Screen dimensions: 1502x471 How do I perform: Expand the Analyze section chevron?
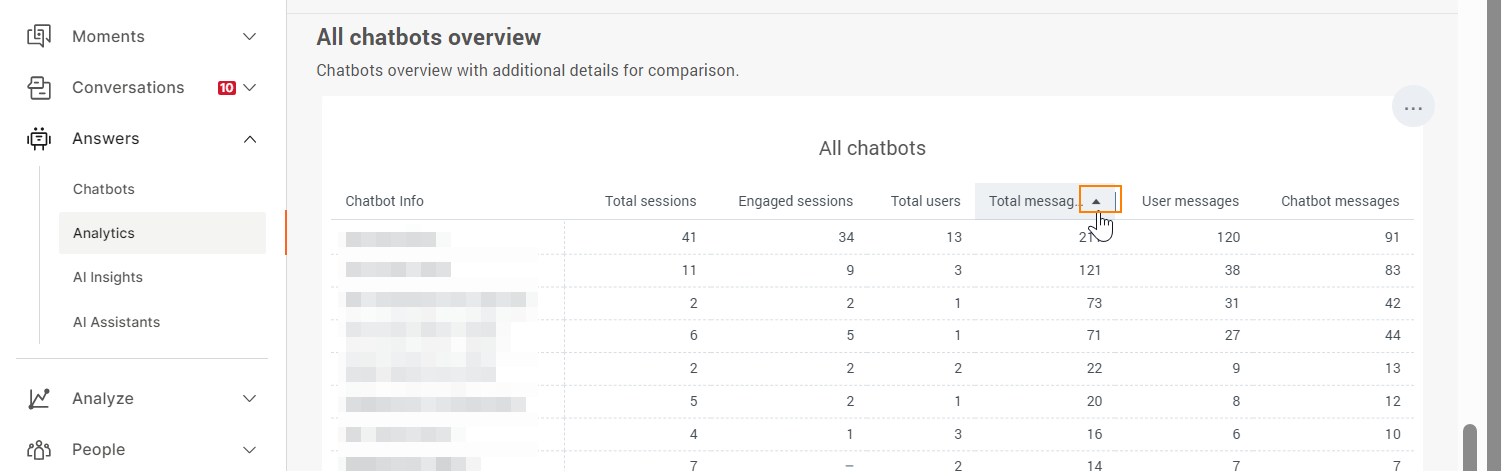[x=250, y=398]
